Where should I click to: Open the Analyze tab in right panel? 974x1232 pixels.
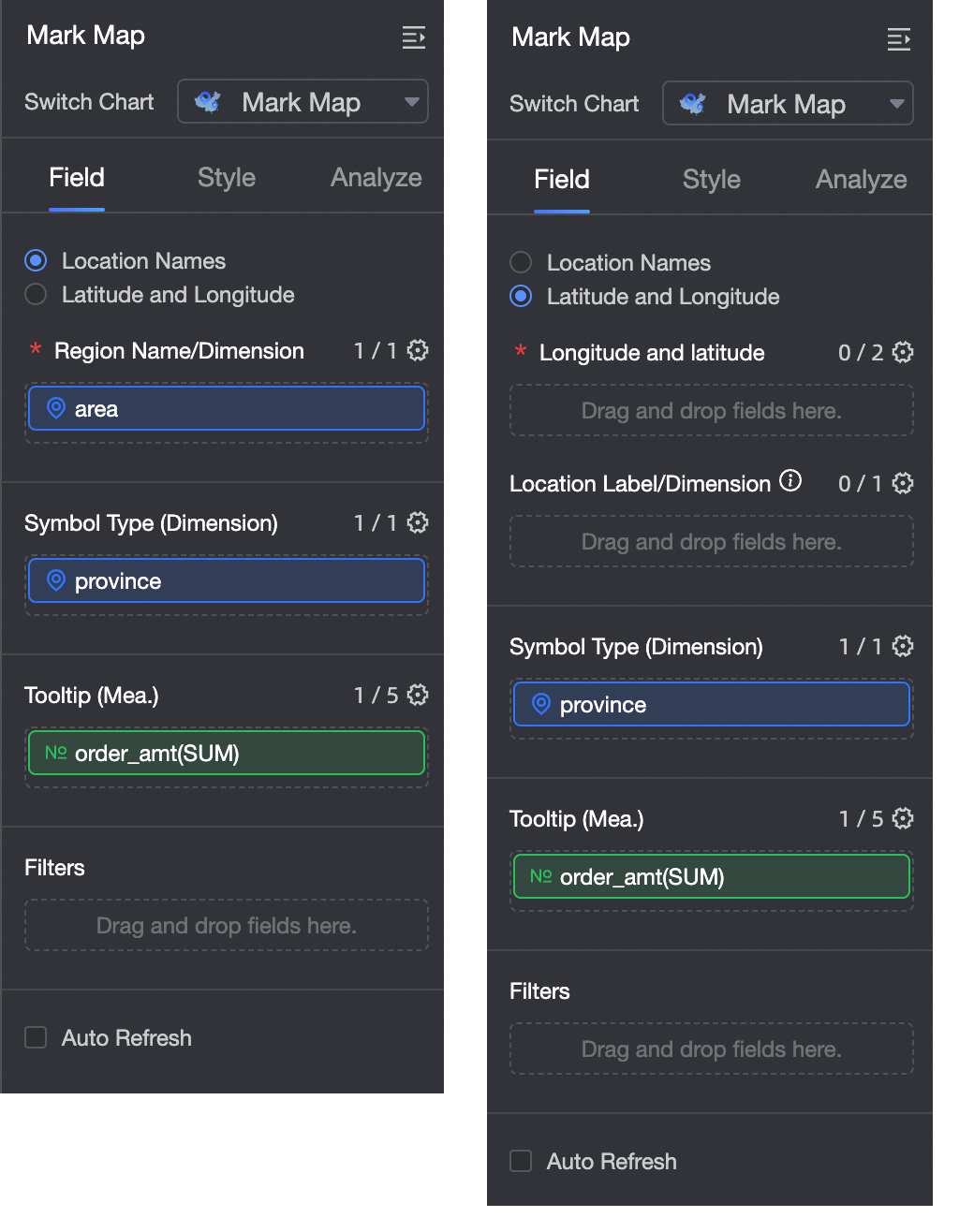click(x=861, y=180)
